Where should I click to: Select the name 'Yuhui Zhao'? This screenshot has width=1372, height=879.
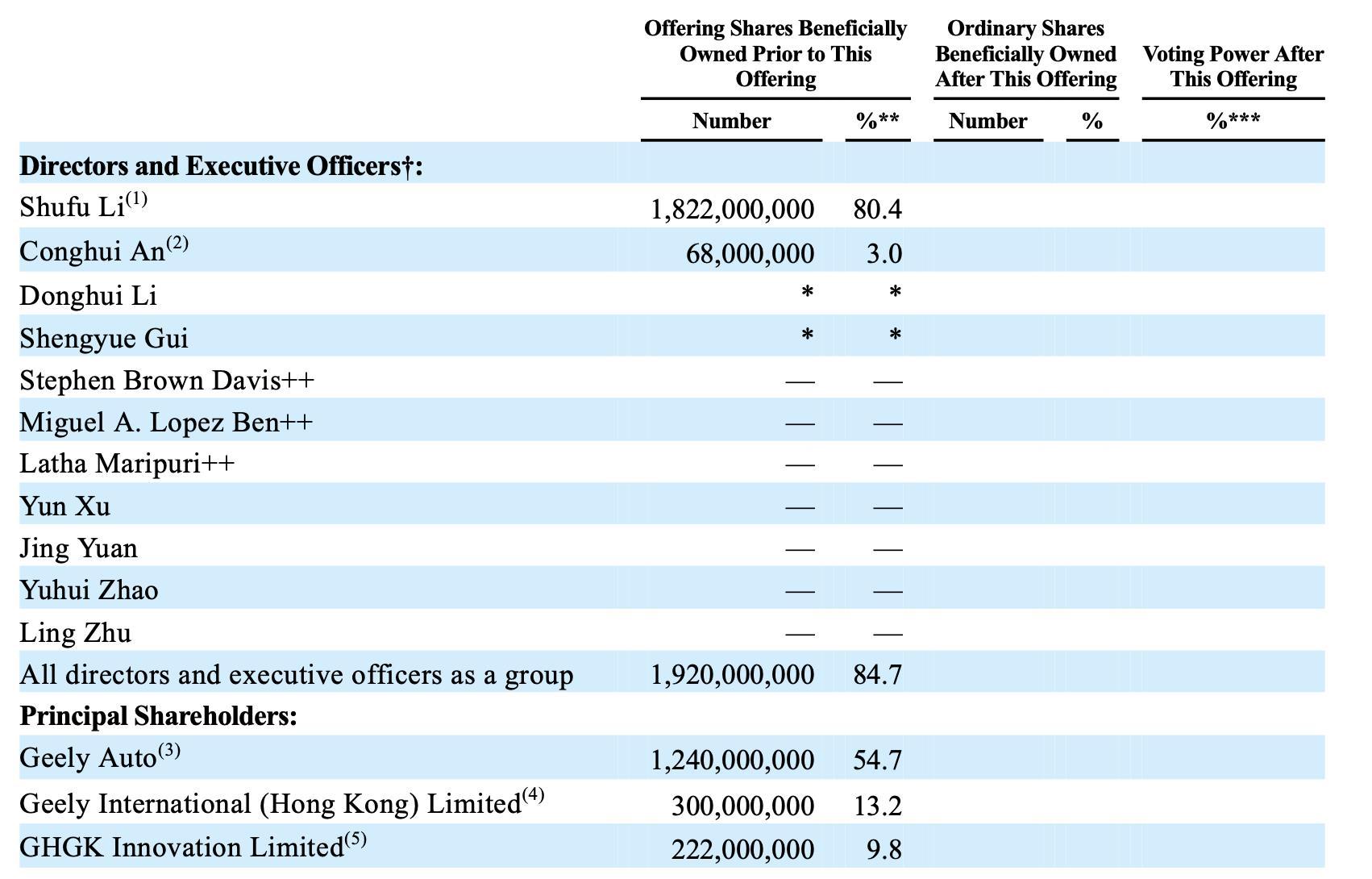[89, 590]
